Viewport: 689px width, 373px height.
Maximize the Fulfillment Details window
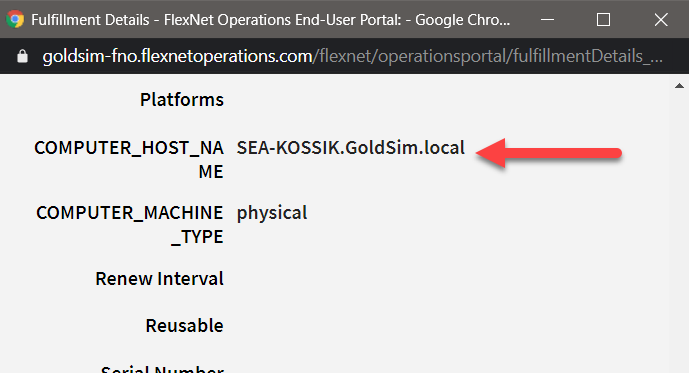click(x=603, y=19)
